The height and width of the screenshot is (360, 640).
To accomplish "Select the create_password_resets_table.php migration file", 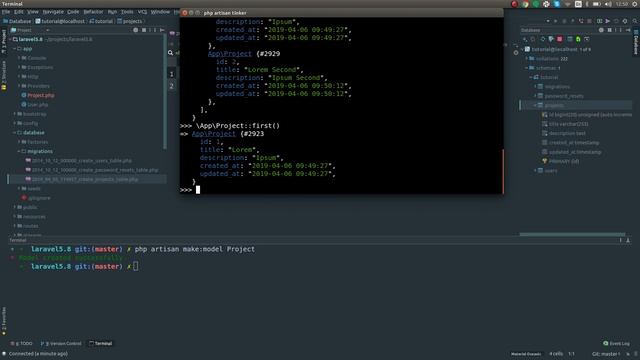I will click(x=92, y=170).
